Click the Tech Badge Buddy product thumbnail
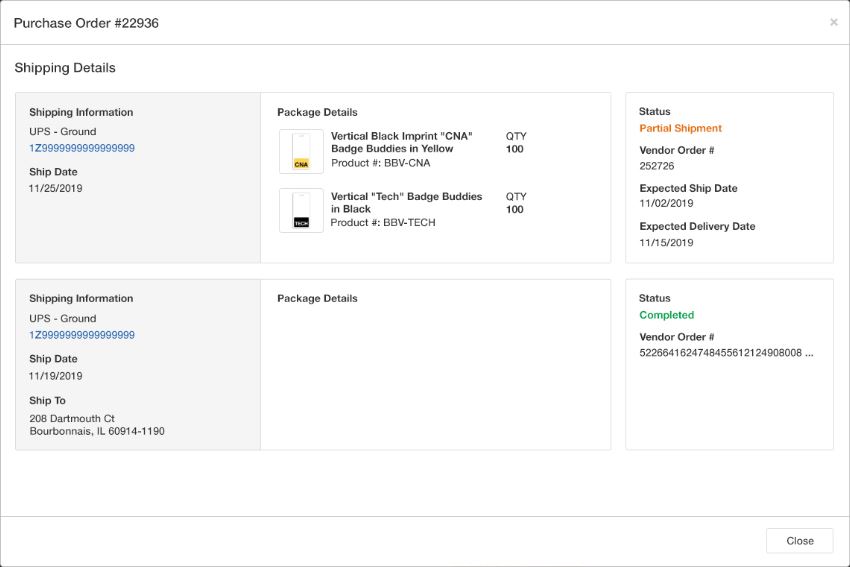Screen dimensions: 850x567 pyautogui.click(x=301, y=210)
